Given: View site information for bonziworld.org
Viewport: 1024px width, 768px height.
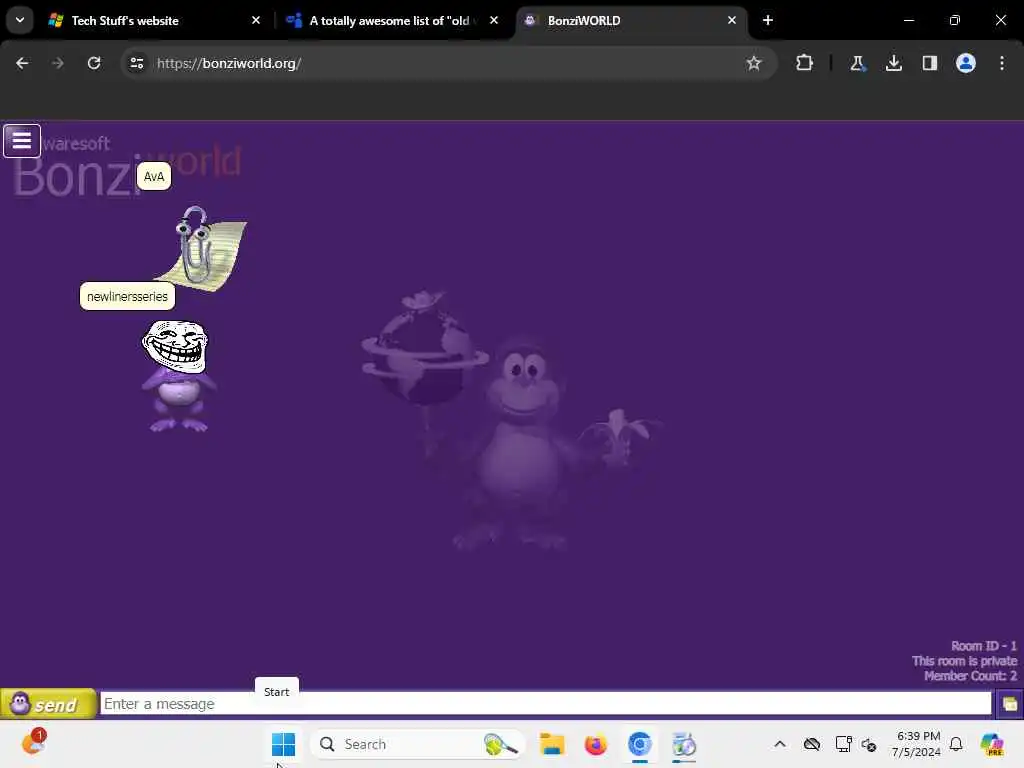Looking at the screenshot, I should click(136, 63).
